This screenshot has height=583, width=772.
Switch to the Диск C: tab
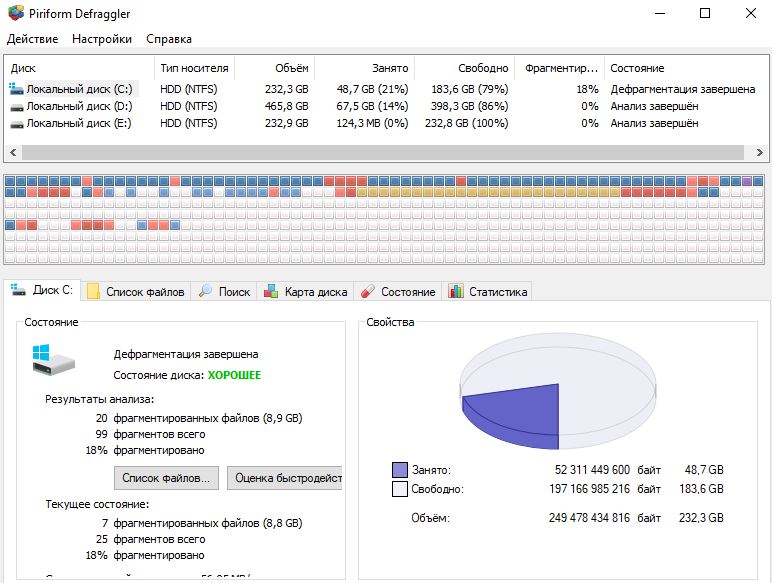[x=42, y=291]
